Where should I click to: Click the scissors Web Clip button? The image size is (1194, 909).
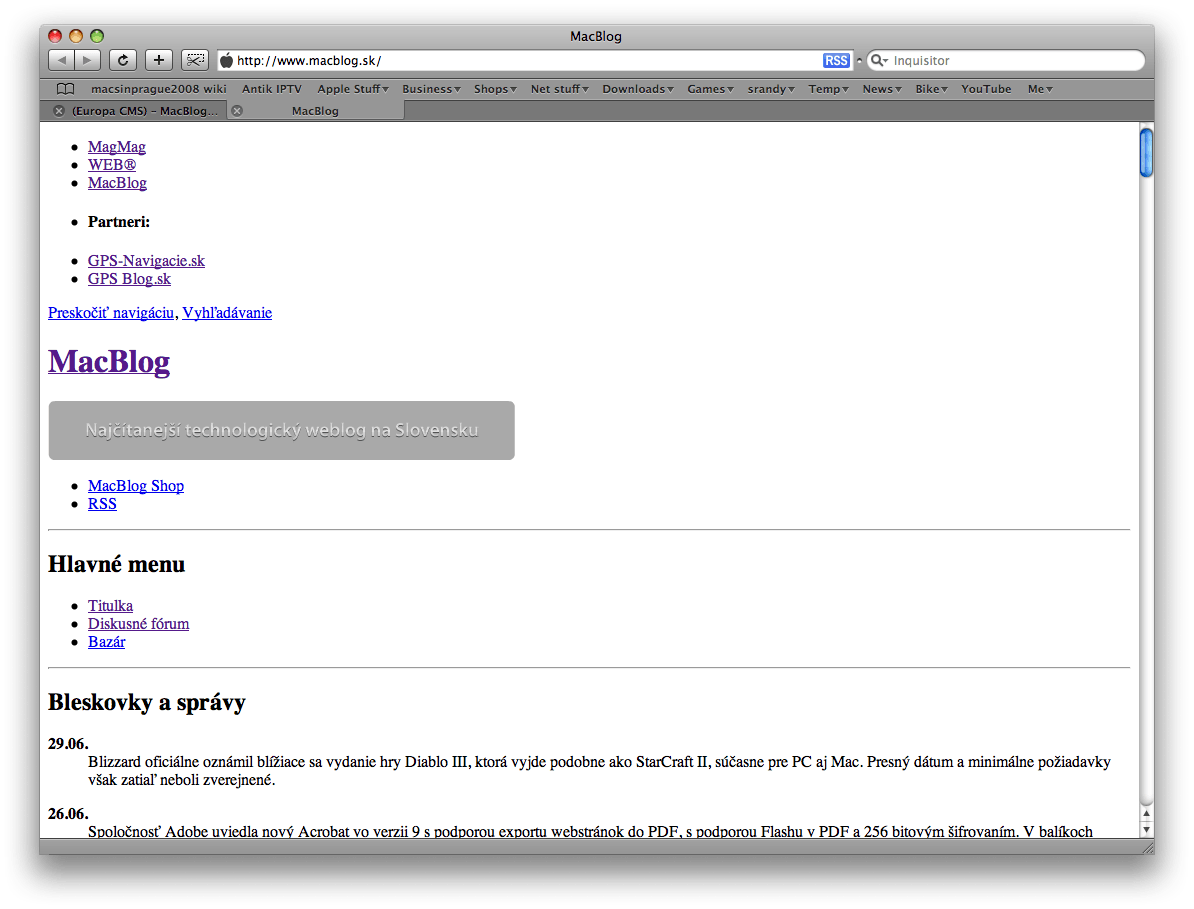pyautogui.click(x=194, y=60)
